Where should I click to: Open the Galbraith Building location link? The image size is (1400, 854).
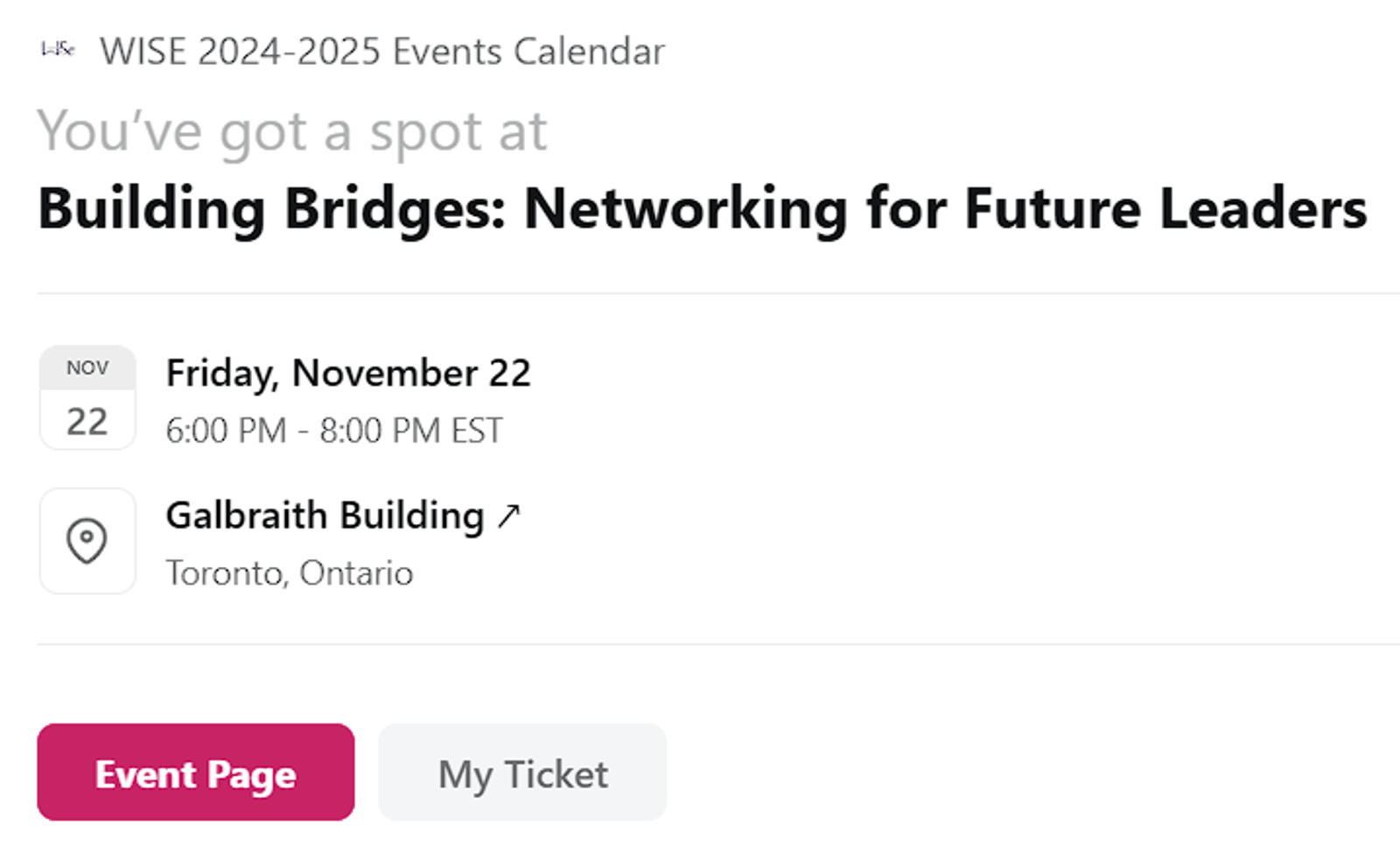tap(325, 515)
